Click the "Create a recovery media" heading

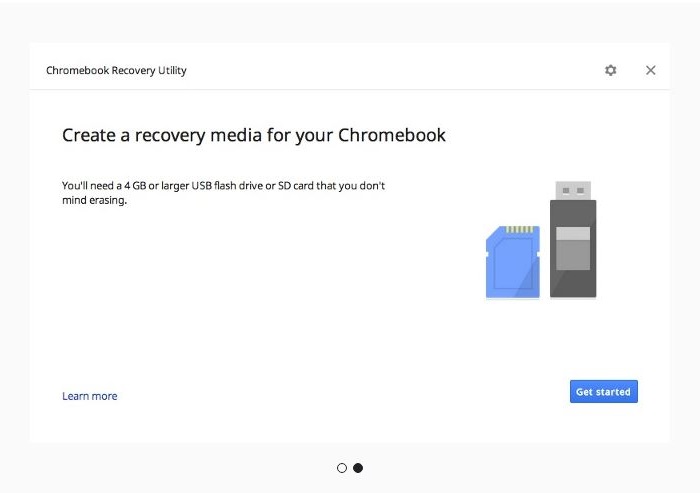click(x=254, y=135)
